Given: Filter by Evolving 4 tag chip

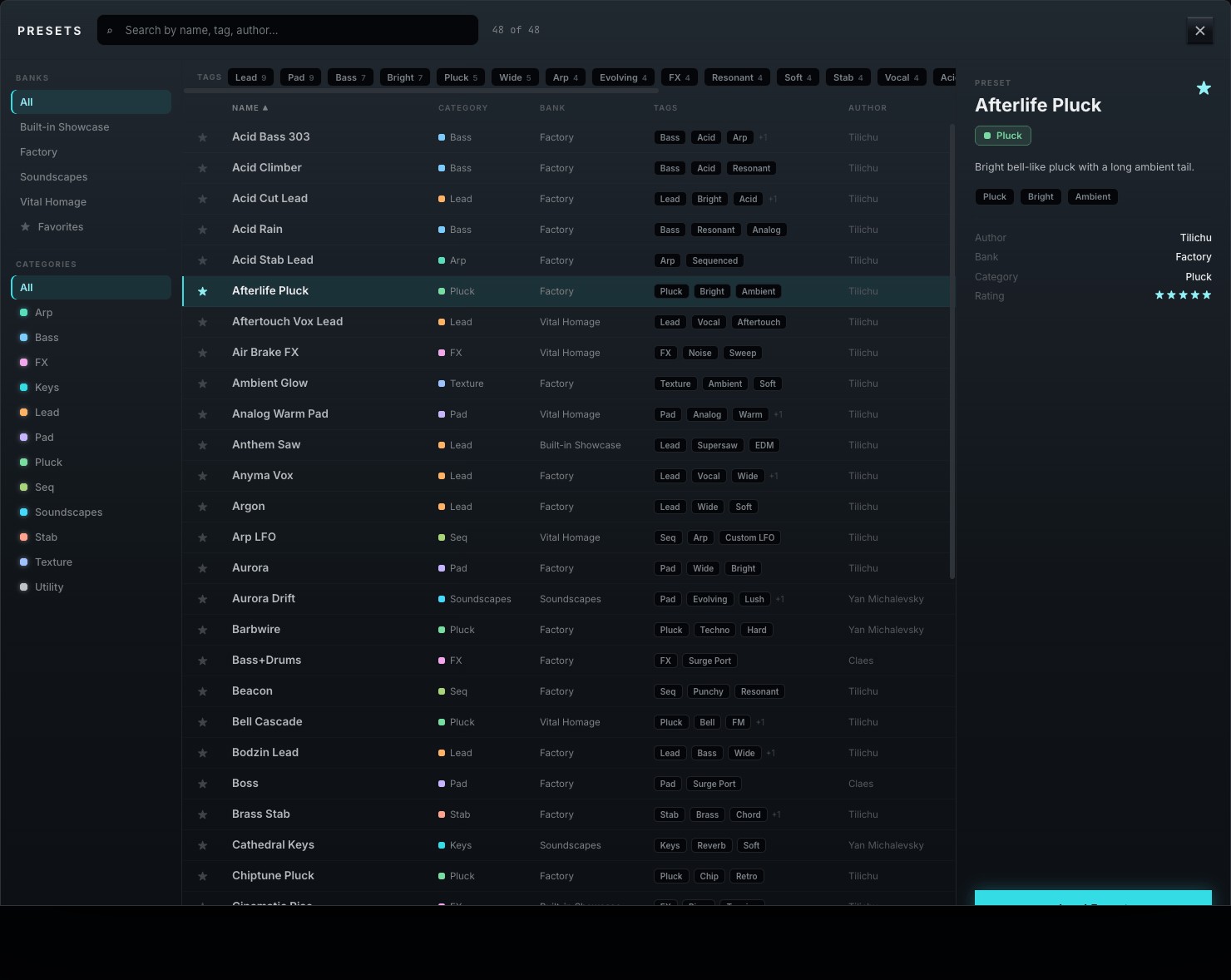Looking at the screenshot, I should (x=623, y=77).
